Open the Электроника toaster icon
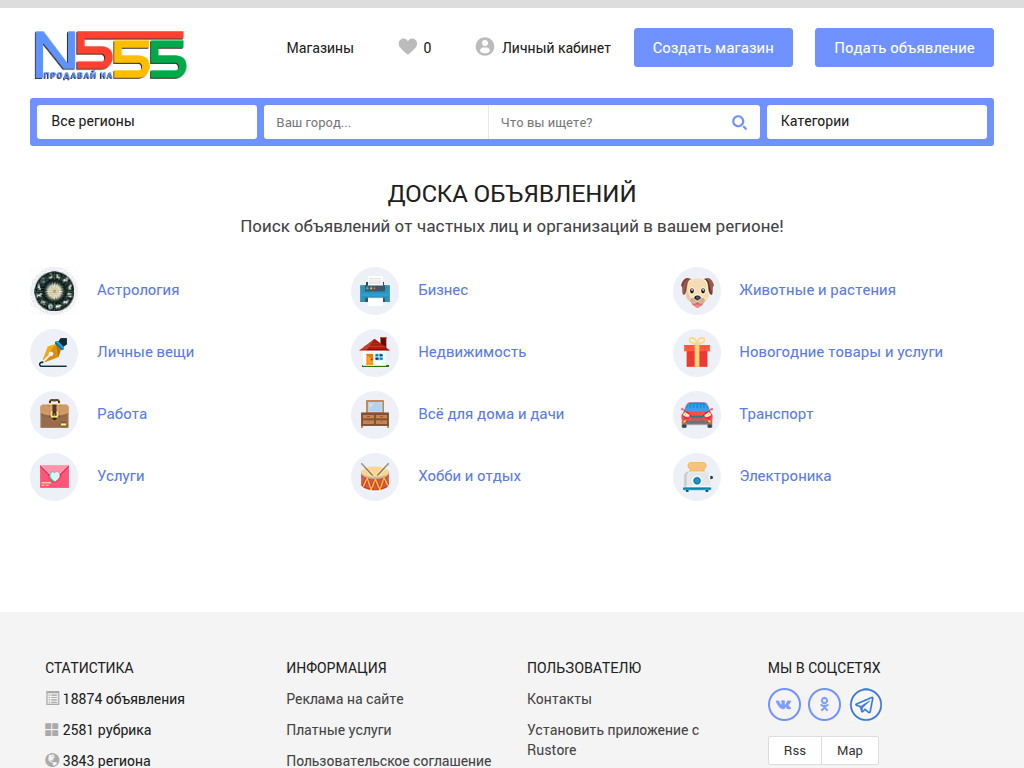Screen dimensions: 1024x768 coord(696,476)
